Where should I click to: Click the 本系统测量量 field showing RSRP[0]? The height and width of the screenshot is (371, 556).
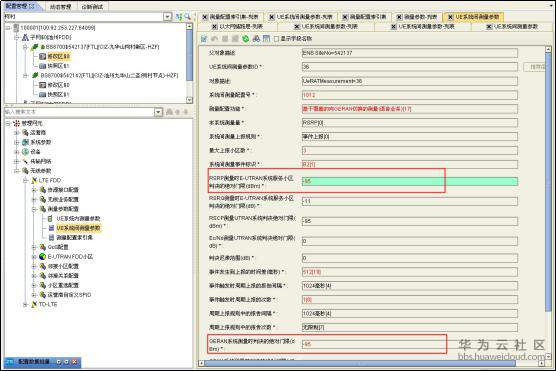[410, 123]
